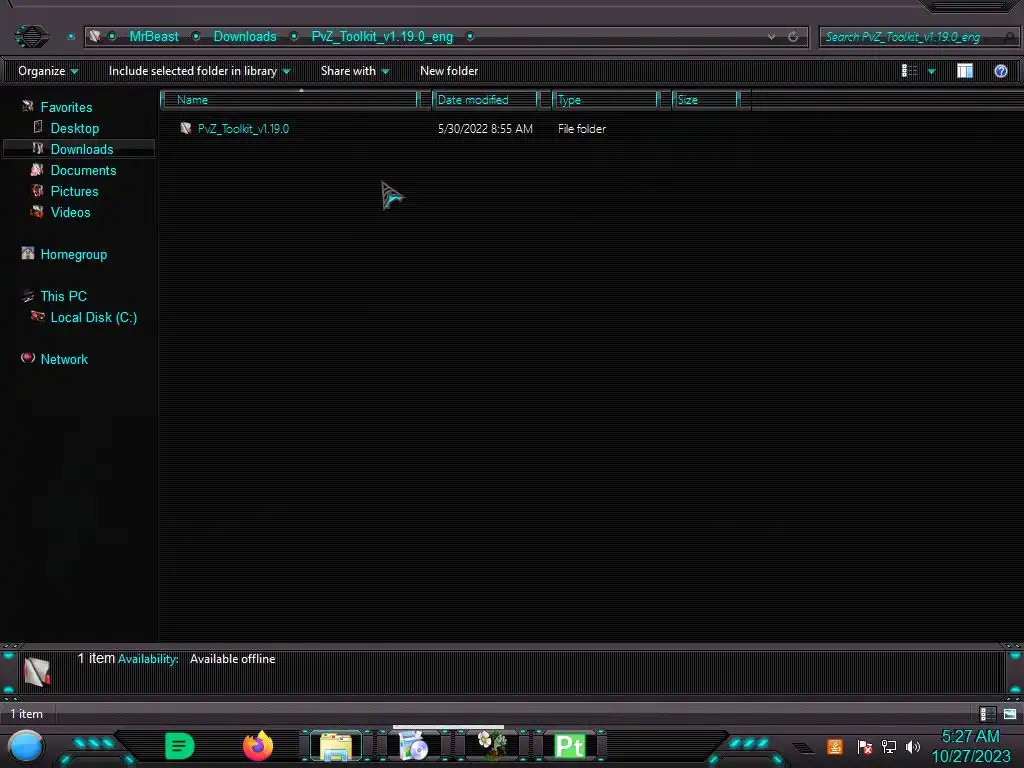
Task: Click the details pane folder thumbnail
Action: [37, 671]
